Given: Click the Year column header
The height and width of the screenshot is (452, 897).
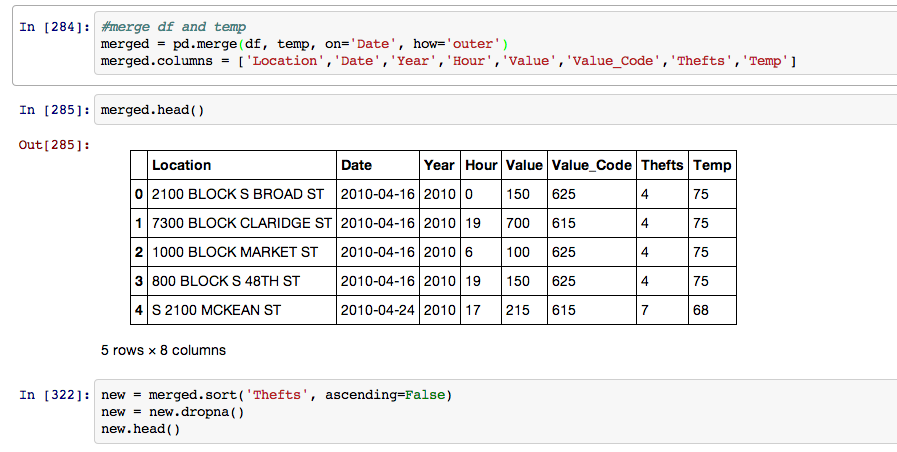Looking at the screenshot, I should coord(439,165).
